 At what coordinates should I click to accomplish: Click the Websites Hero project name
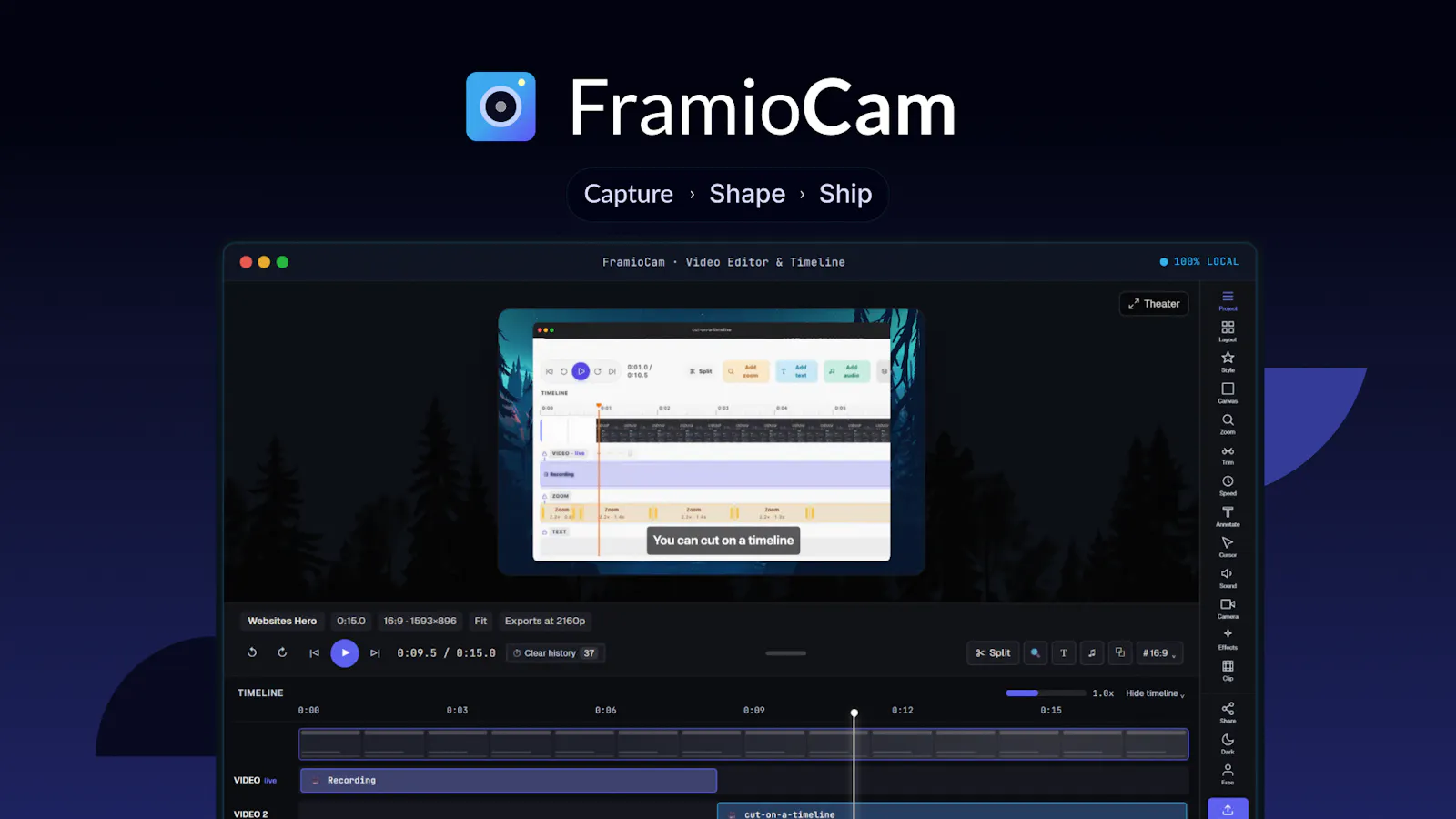pyautogui.click(x=282, y=622)
